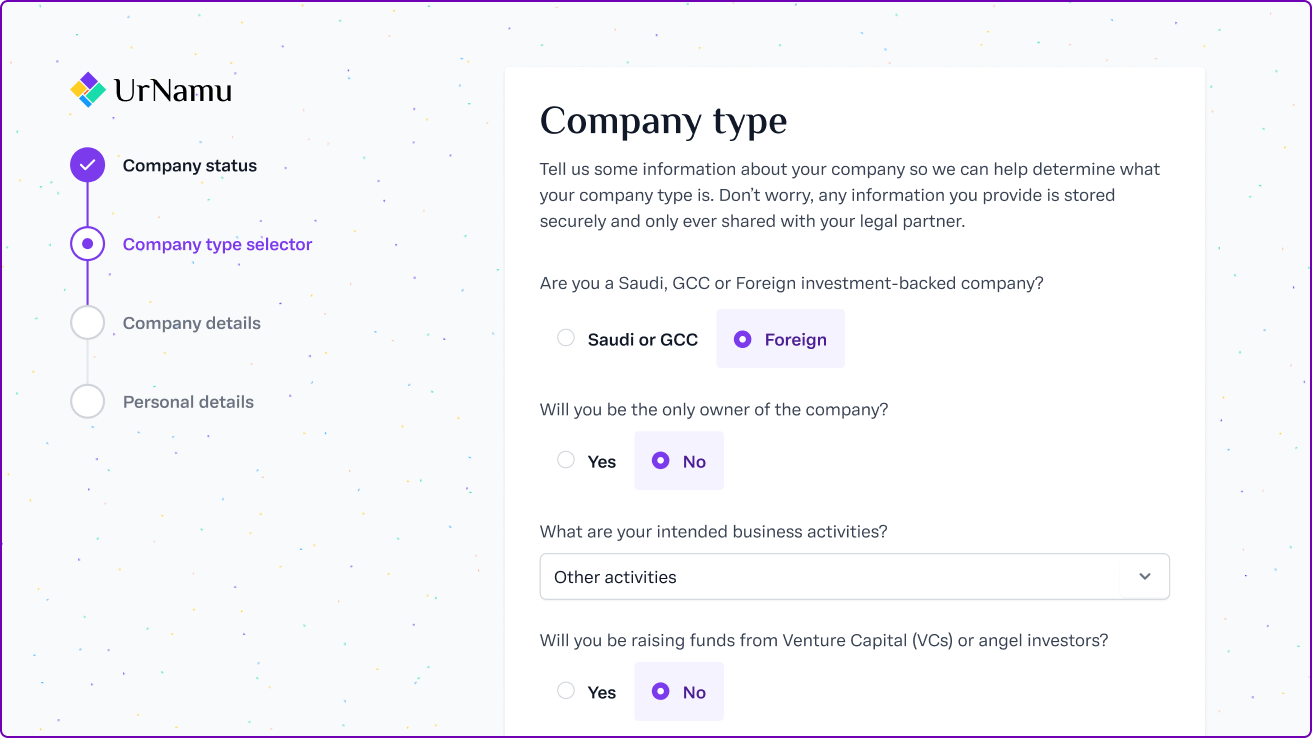Select No for raising VC funds
1312x738 pixels.
660,692
